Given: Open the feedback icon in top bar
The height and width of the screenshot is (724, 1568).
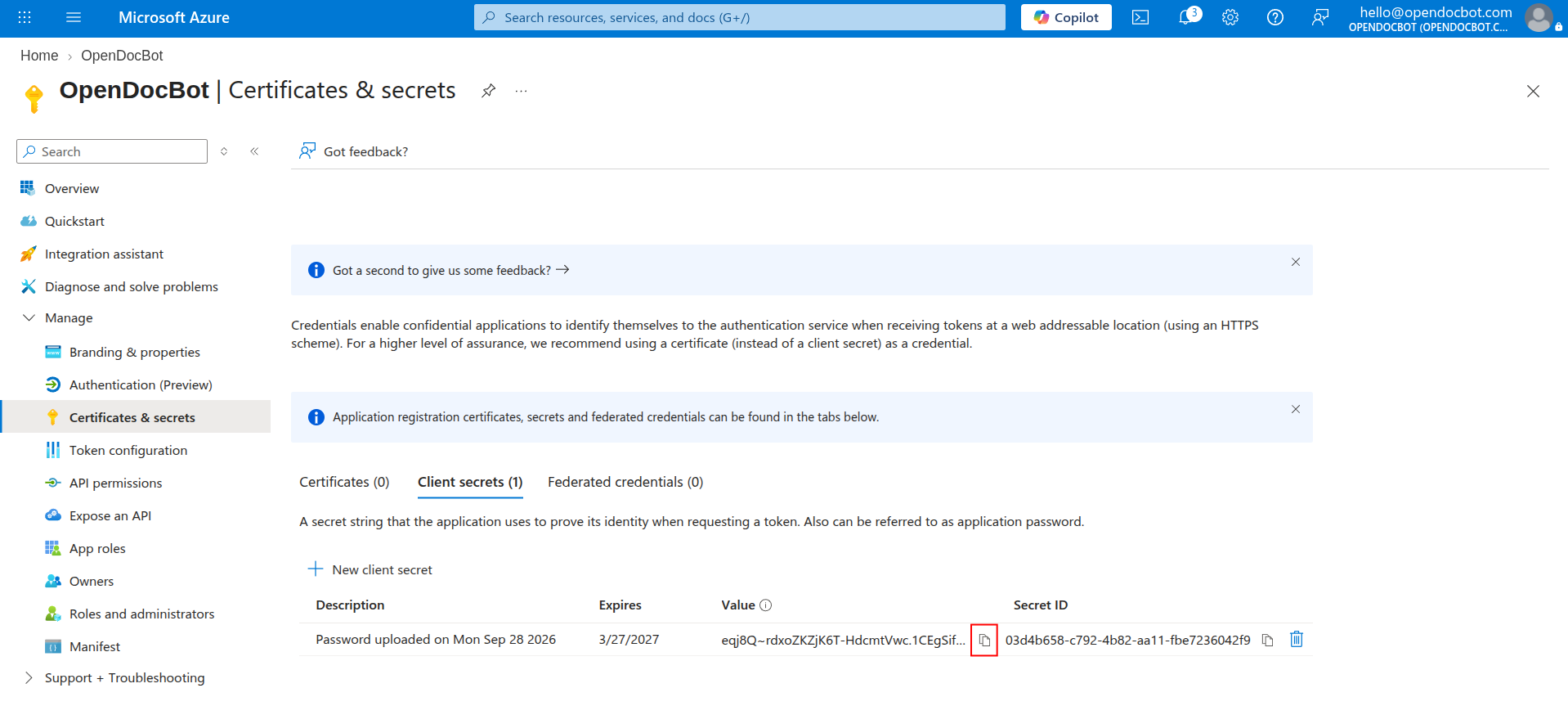Looking at the screenshot, I should click(1320, 17).
